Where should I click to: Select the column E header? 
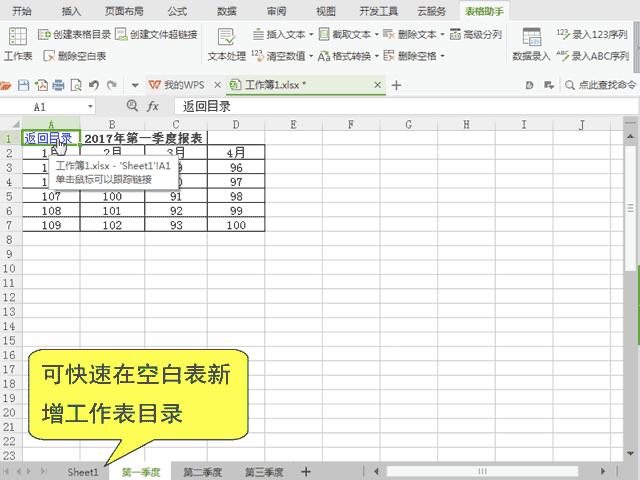(x=293, y=124)
